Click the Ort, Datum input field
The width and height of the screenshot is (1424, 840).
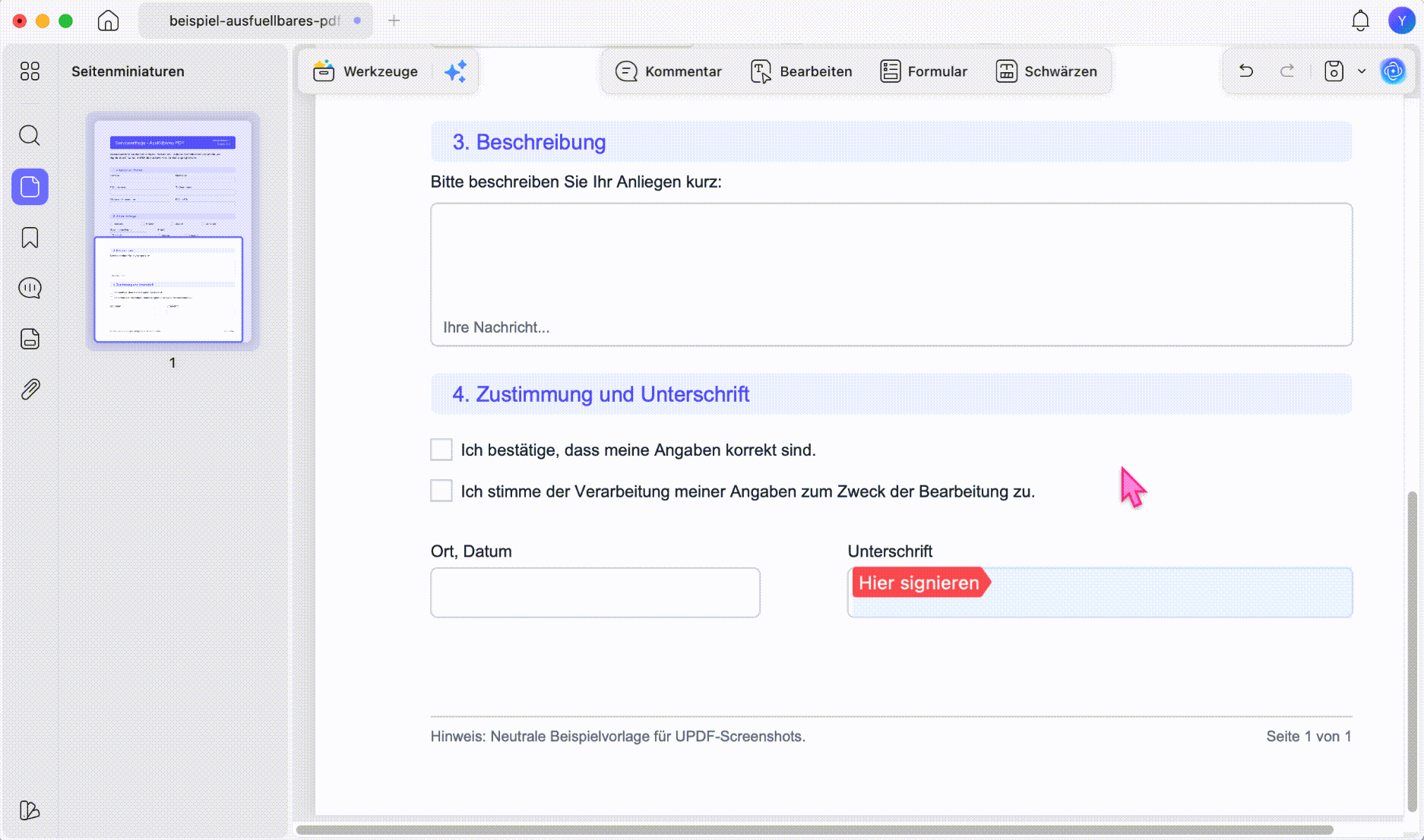point(595,592)
